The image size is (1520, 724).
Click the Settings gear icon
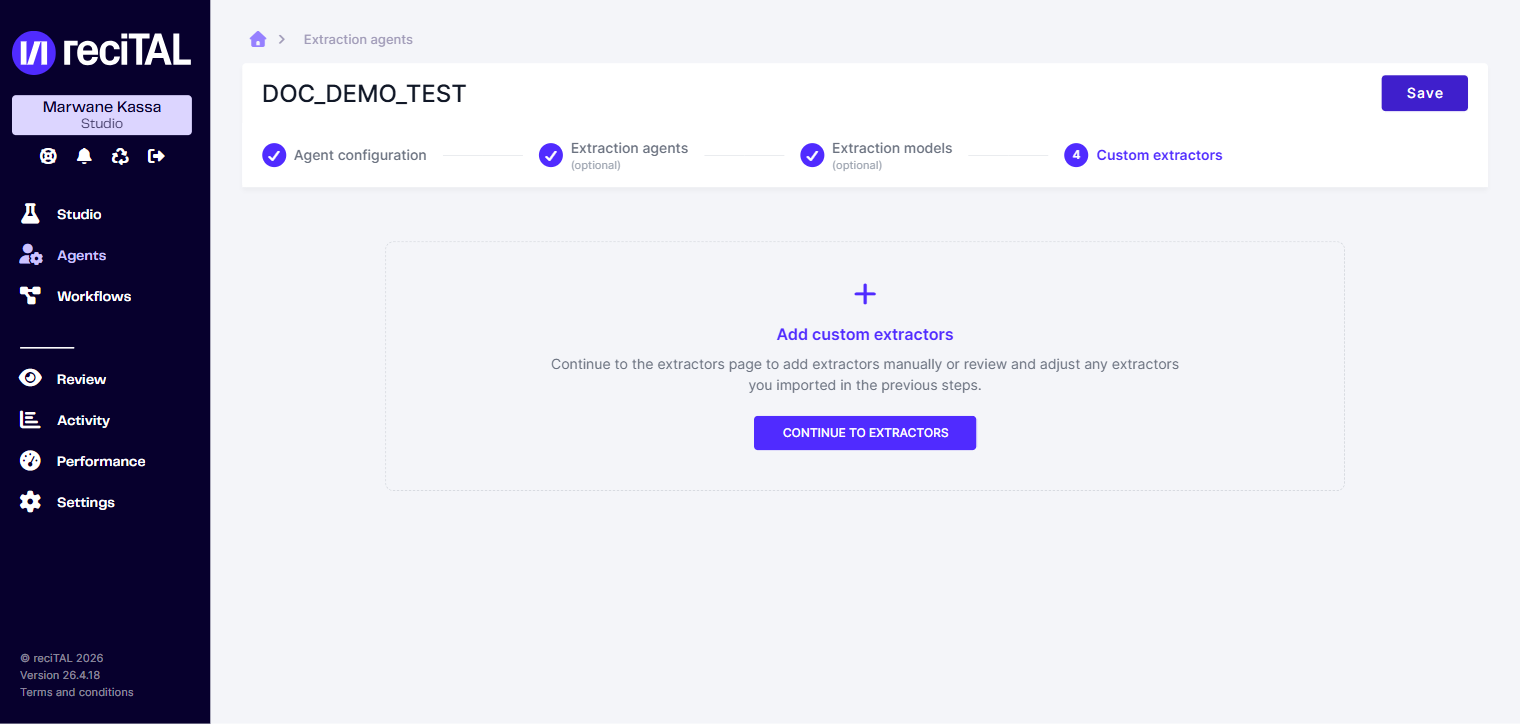pyautogui.click(x=30, y=502)
